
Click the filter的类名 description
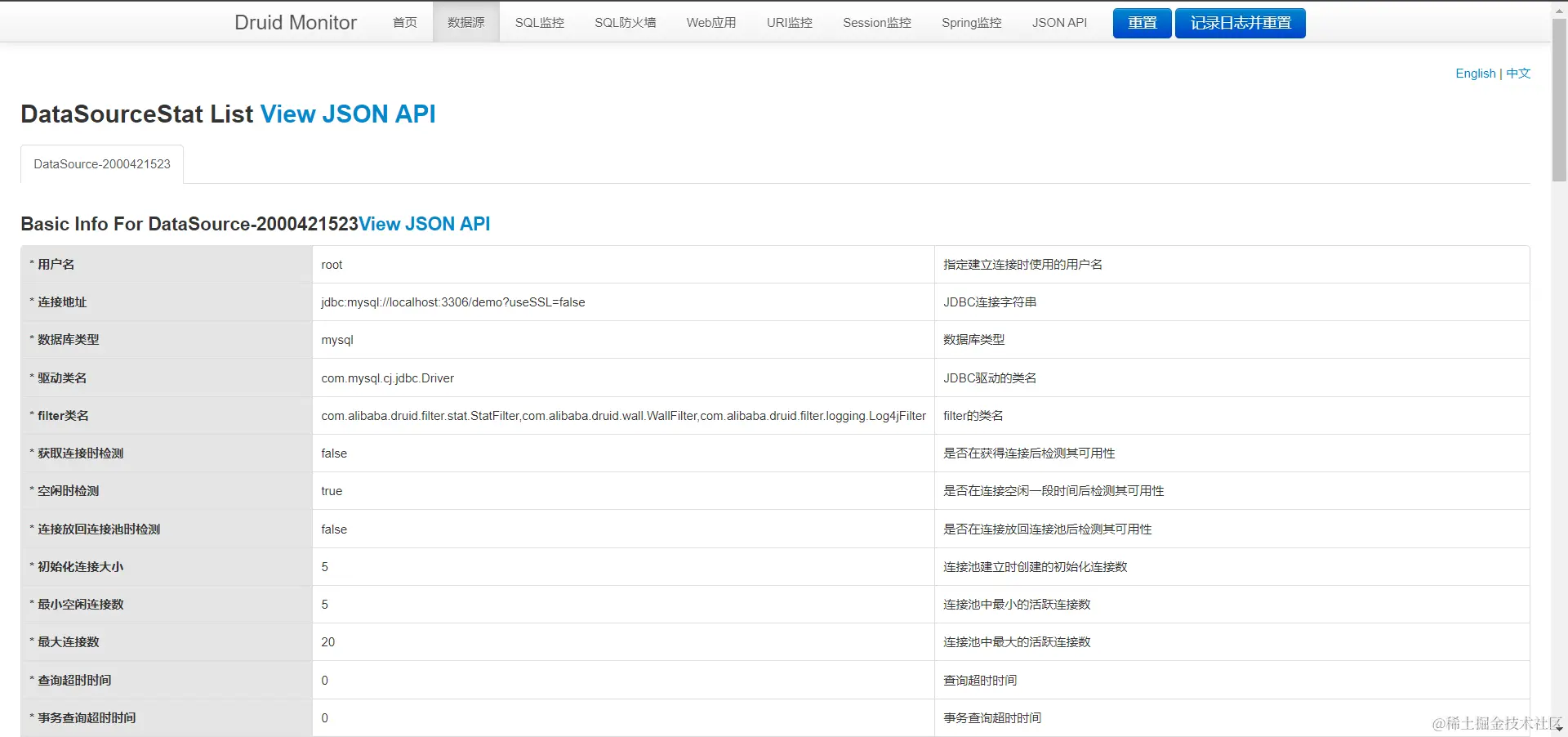click(x=973, y=416)
